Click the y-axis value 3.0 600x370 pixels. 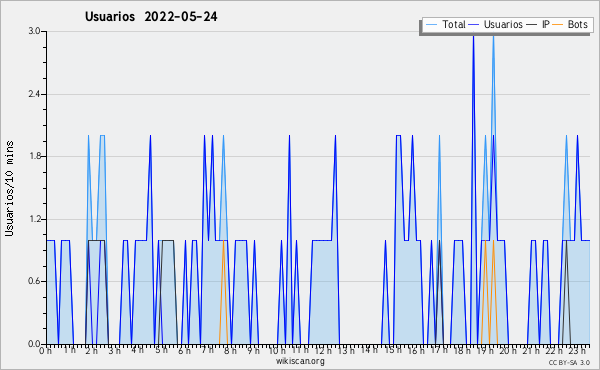pyautogui.click(x=34, y=31)
